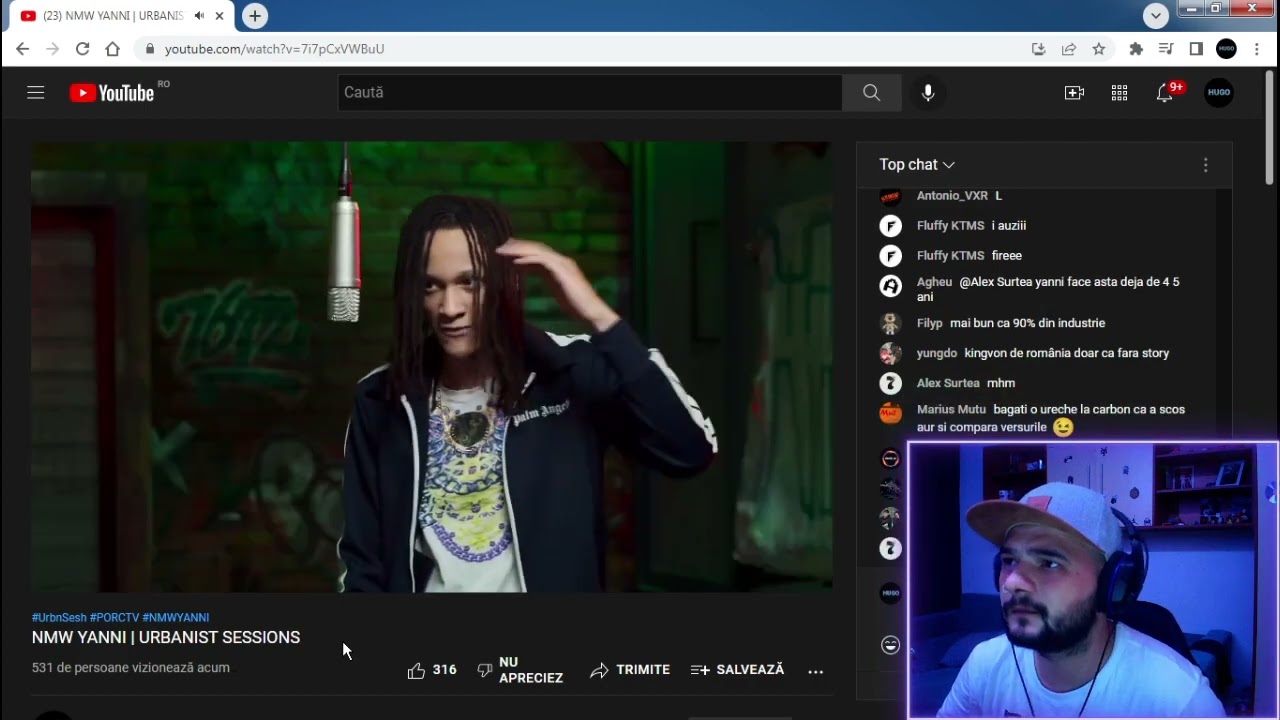The height and width of the screenshot is (720, 1280).
Task: Open notifications bell with 9+ badge
Action: [x=1165, y=93]
